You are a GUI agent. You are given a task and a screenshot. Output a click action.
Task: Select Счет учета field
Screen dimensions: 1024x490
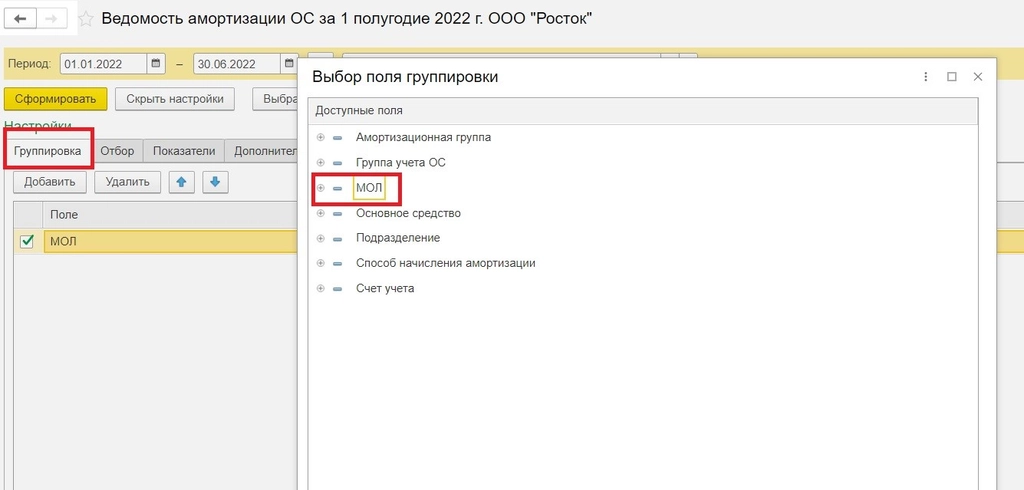coord(385,288)
